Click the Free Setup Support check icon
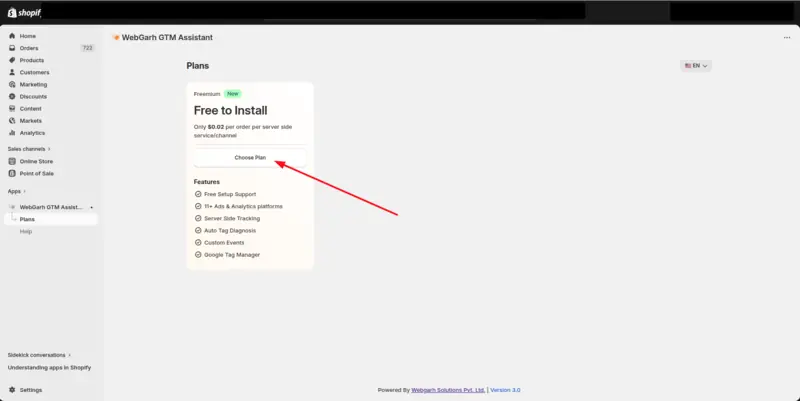 198,194
